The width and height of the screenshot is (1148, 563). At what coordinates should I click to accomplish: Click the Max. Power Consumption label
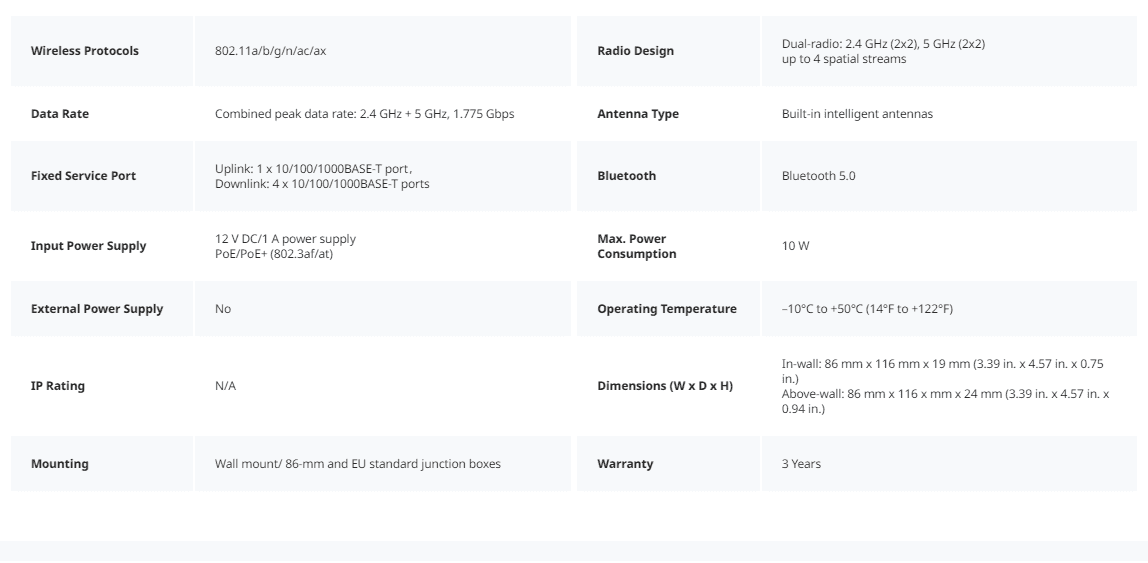click(x=636, y=246)
